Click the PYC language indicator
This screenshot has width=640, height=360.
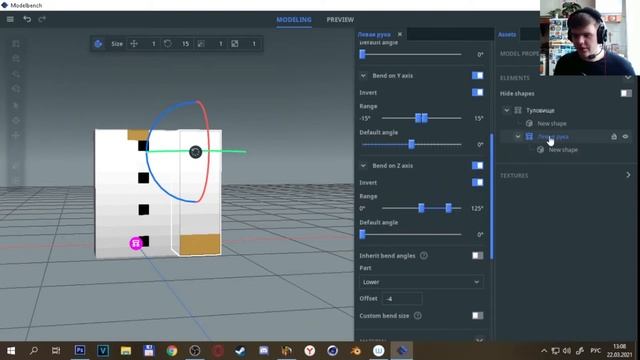tap(596, 351)
